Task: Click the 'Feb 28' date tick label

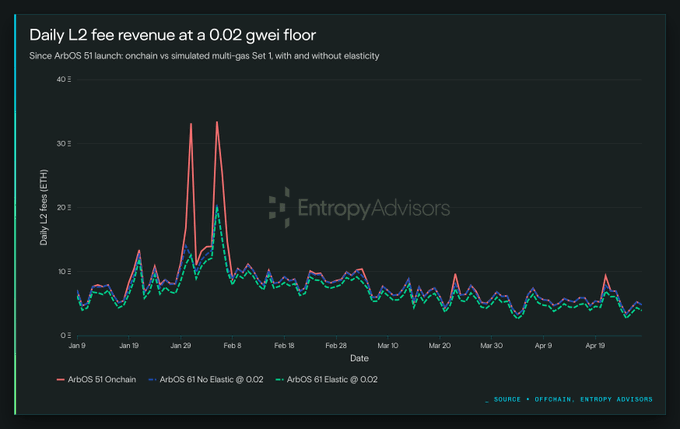Action: pyautogui.click(x=336, y=346)
